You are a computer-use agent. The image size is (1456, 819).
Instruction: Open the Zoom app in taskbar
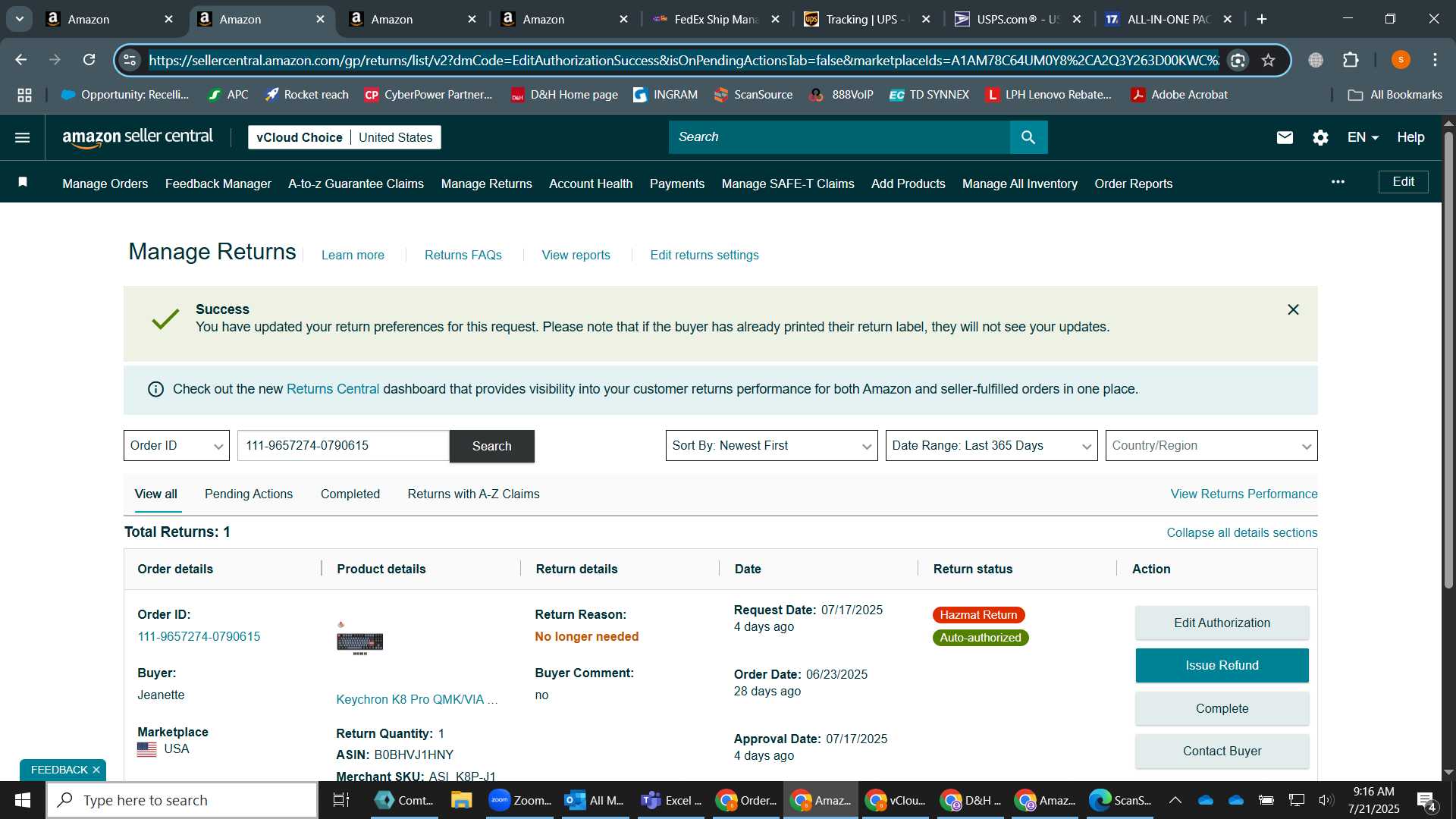(x=520, y=800)
